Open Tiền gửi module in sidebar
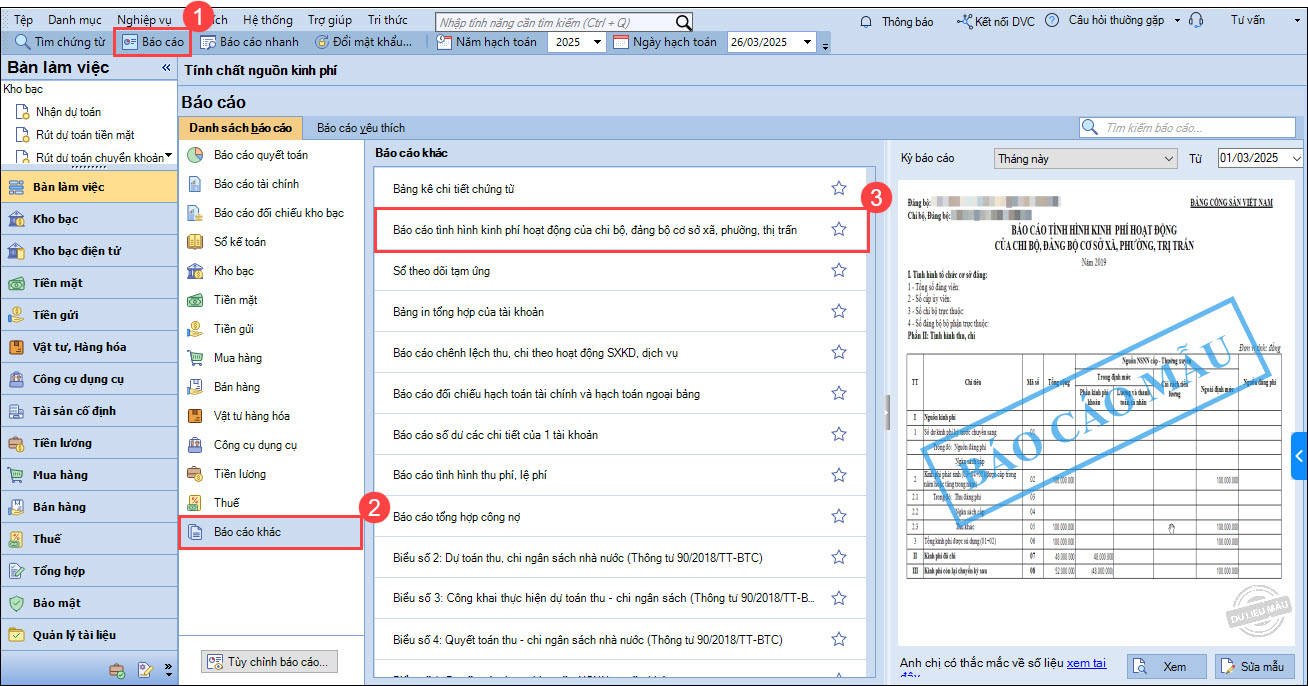This screenshot has width=1308, height=686. [x=89, y=315]
